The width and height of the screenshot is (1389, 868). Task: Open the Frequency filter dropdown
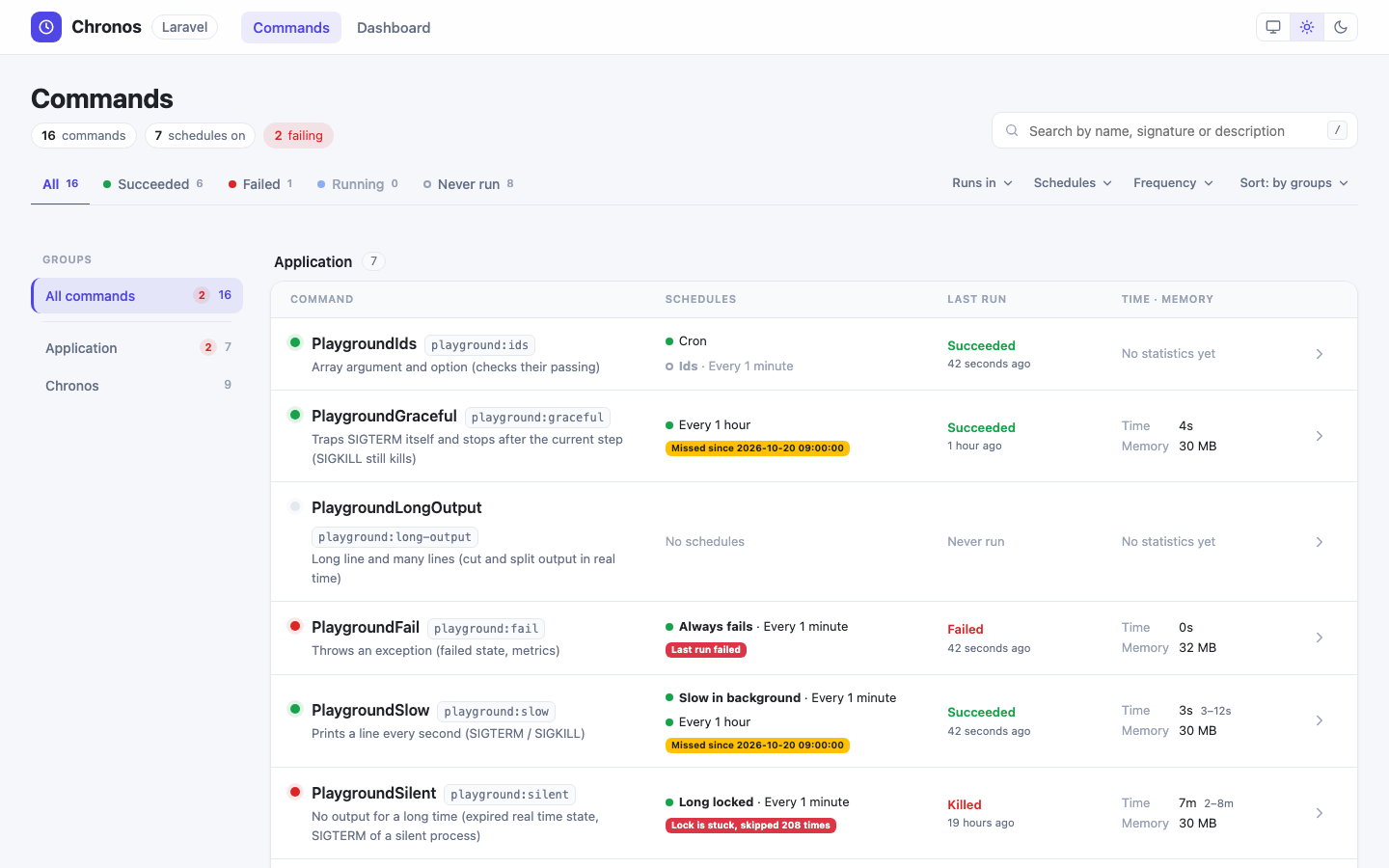tap(1173, 183)
